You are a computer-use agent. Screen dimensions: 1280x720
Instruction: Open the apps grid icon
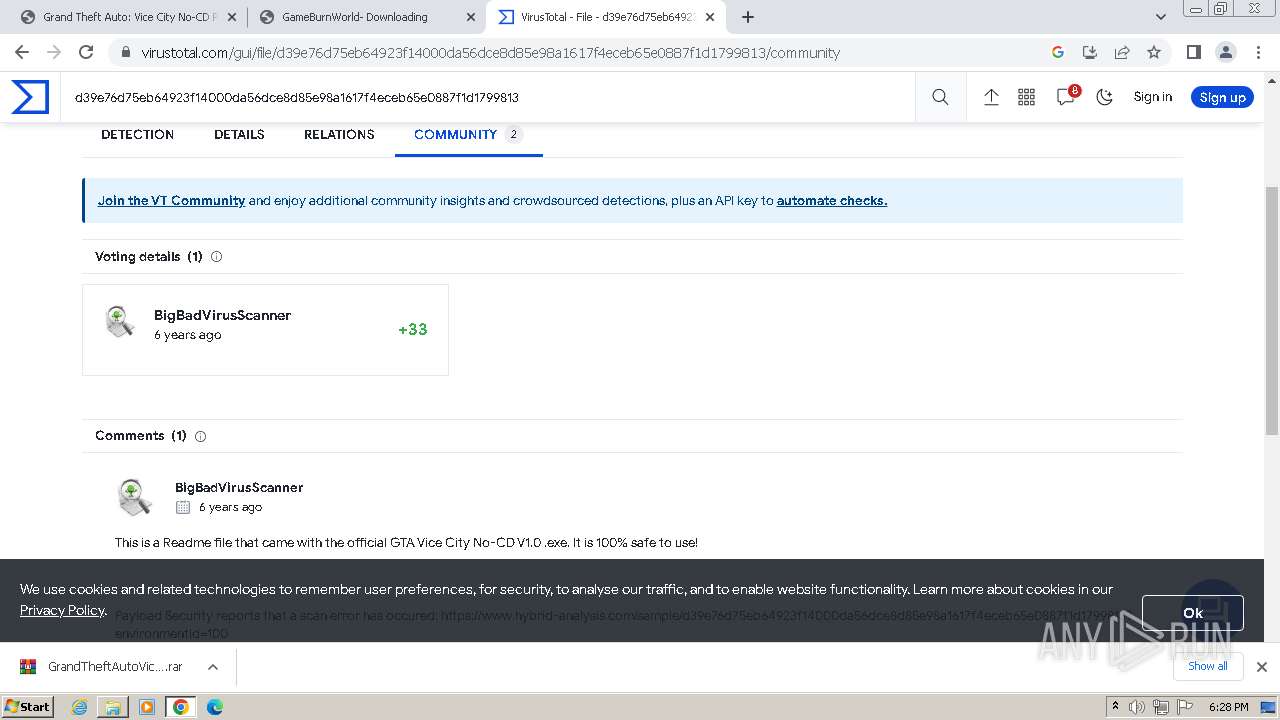[x=1026, y=97]
